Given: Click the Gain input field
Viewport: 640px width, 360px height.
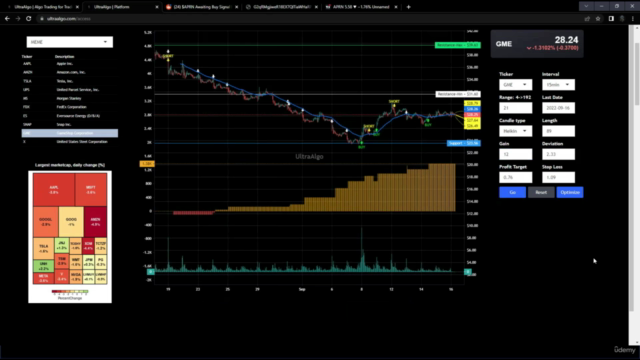Looking at the screenshot, I should pyautogui.click(x=516, y=154).
